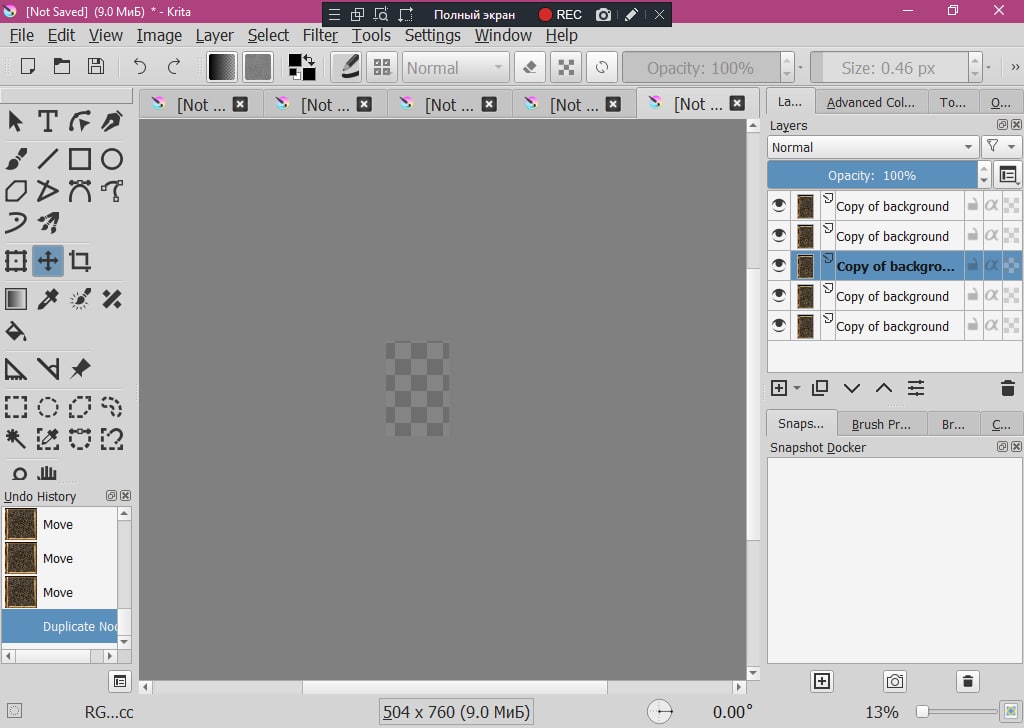
Task: Click the image dimensions 504 x 760 field
Action: (x=456, y=712)
